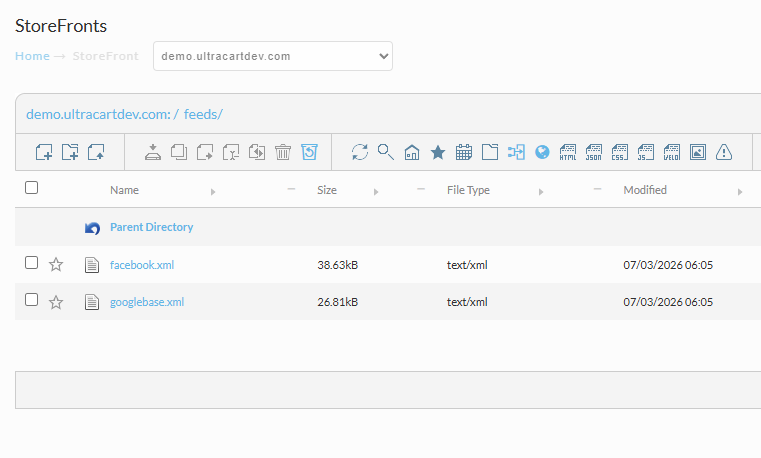Click the warning triangle icon
This screenshot has height=458, width=761.
pyautogui.click(x=724, y=152)
